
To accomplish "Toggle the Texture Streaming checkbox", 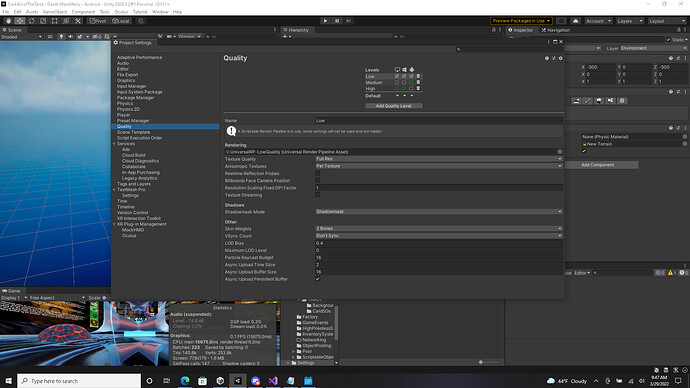I will click(317, 195).
